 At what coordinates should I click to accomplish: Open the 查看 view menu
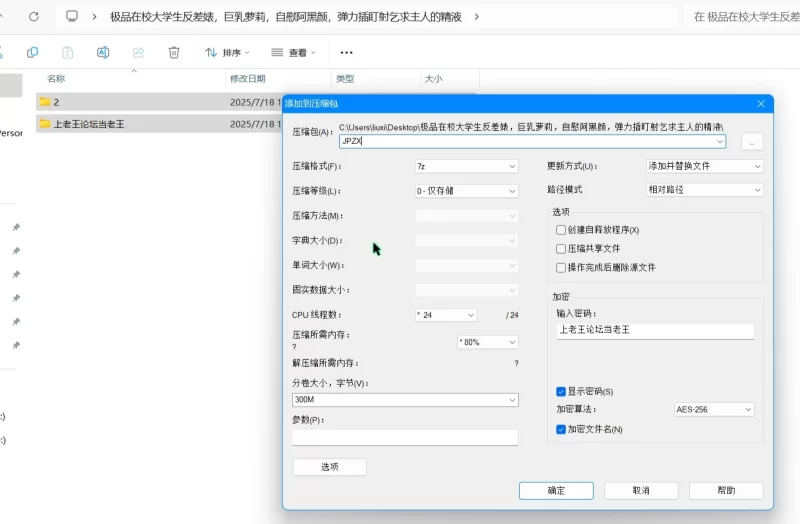point(293,53)
